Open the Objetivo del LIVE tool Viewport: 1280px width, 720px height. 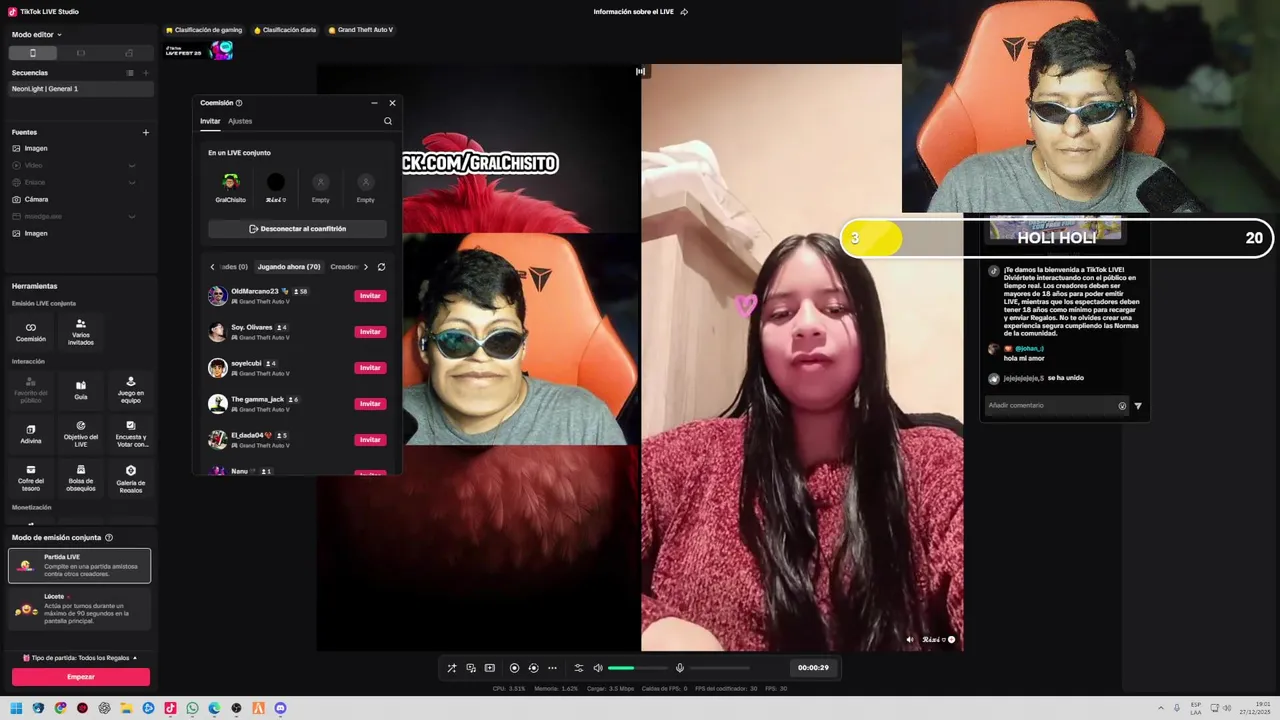[81, 433]
